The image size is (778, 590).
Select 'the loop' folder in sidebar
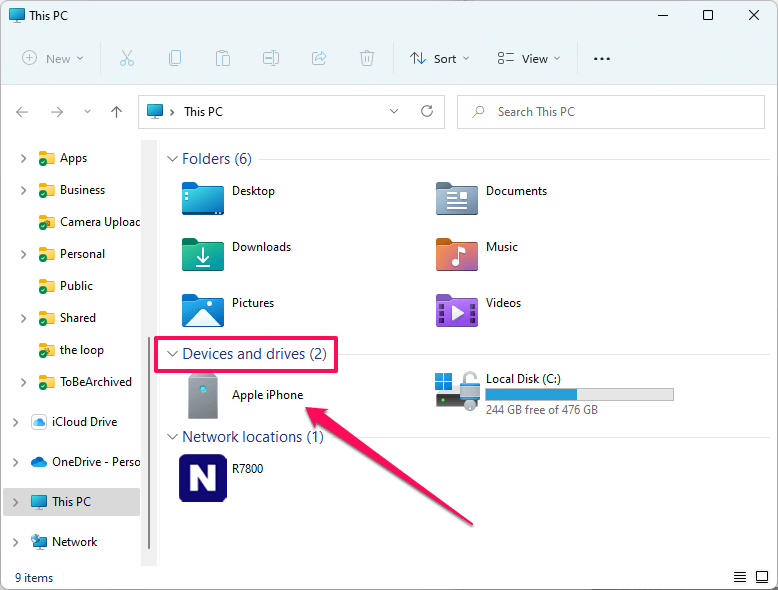pos(71,350)
